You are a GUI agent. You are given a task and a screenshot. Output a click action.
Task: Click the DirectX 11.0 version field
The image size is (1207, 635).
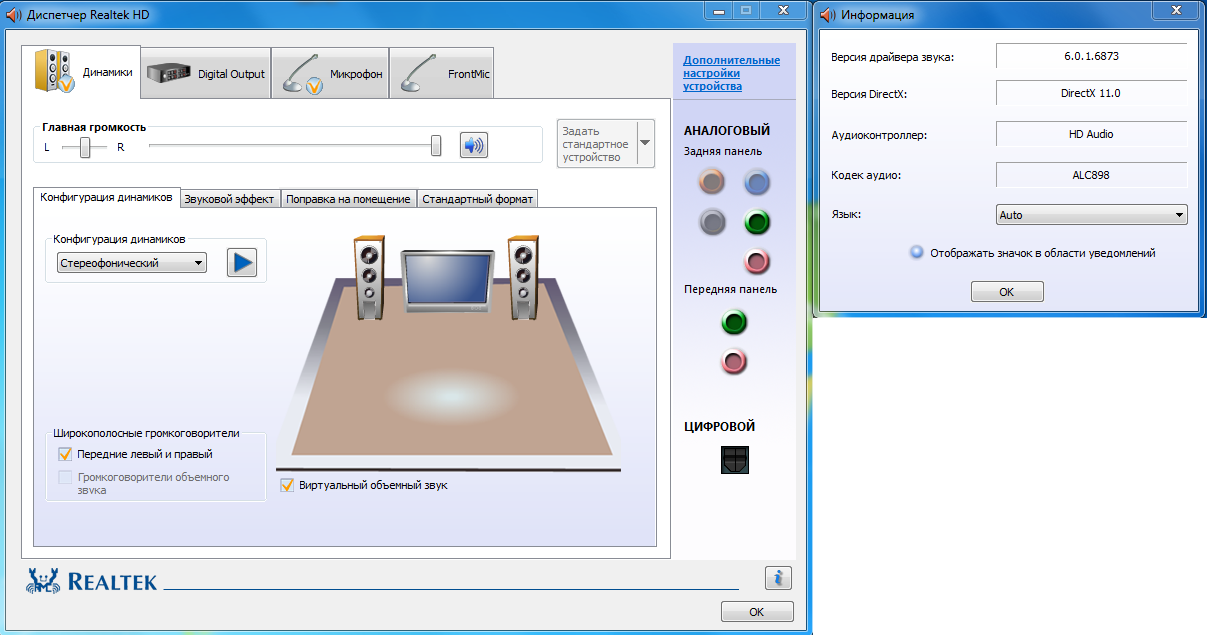1092,93
